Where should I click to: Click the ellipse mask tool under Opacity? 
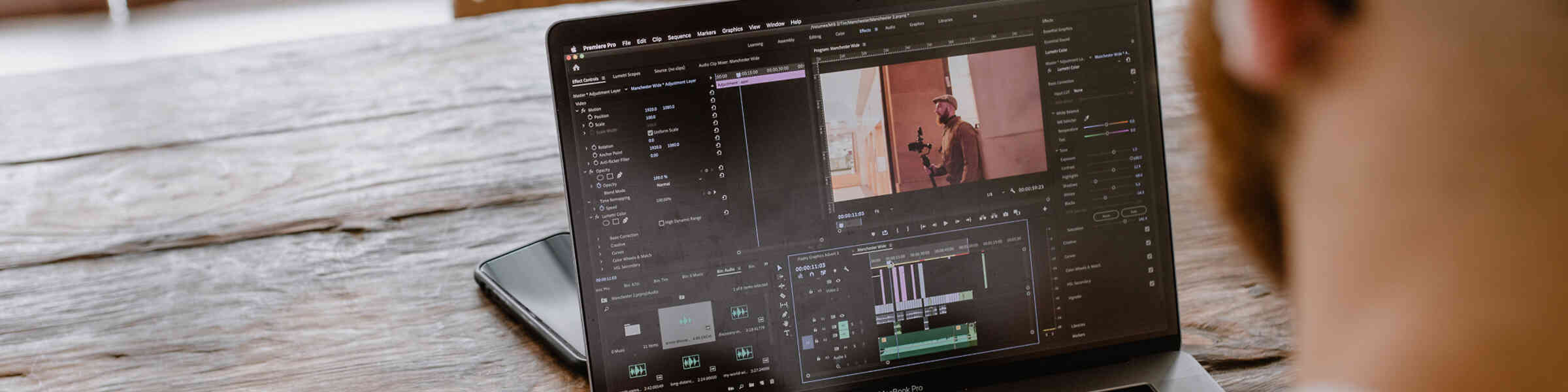(600, 177)
